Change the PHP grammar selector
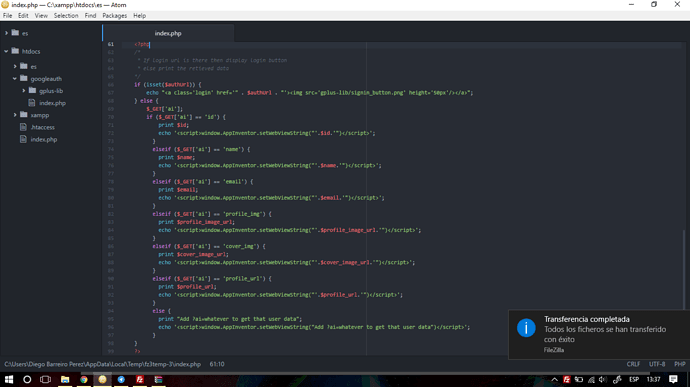The height and width of the screenshot is (387, 690). pos(680,364)
